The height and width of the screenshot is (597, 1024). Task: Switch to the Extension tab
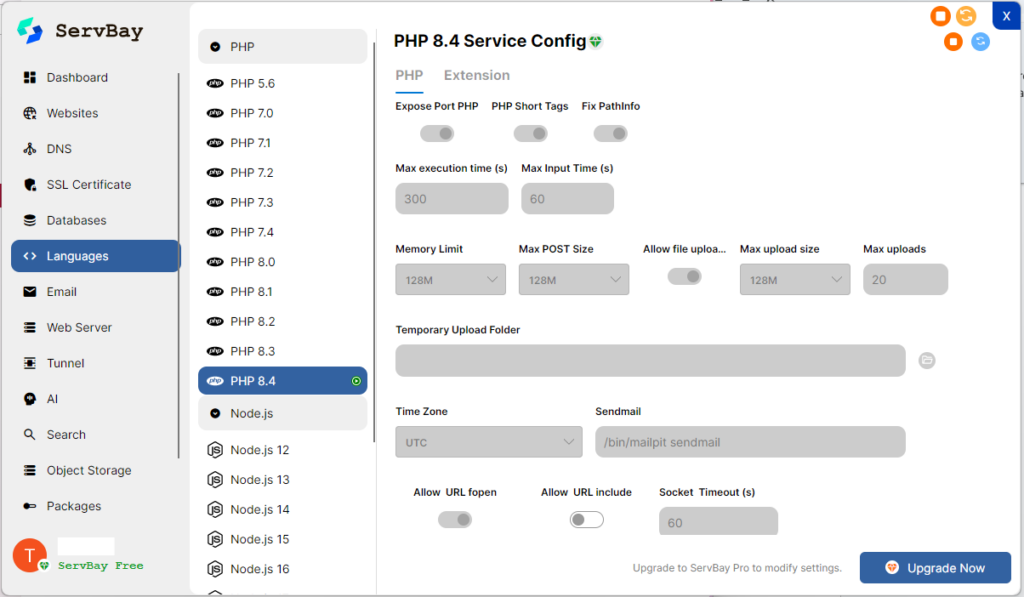[476, 75]
